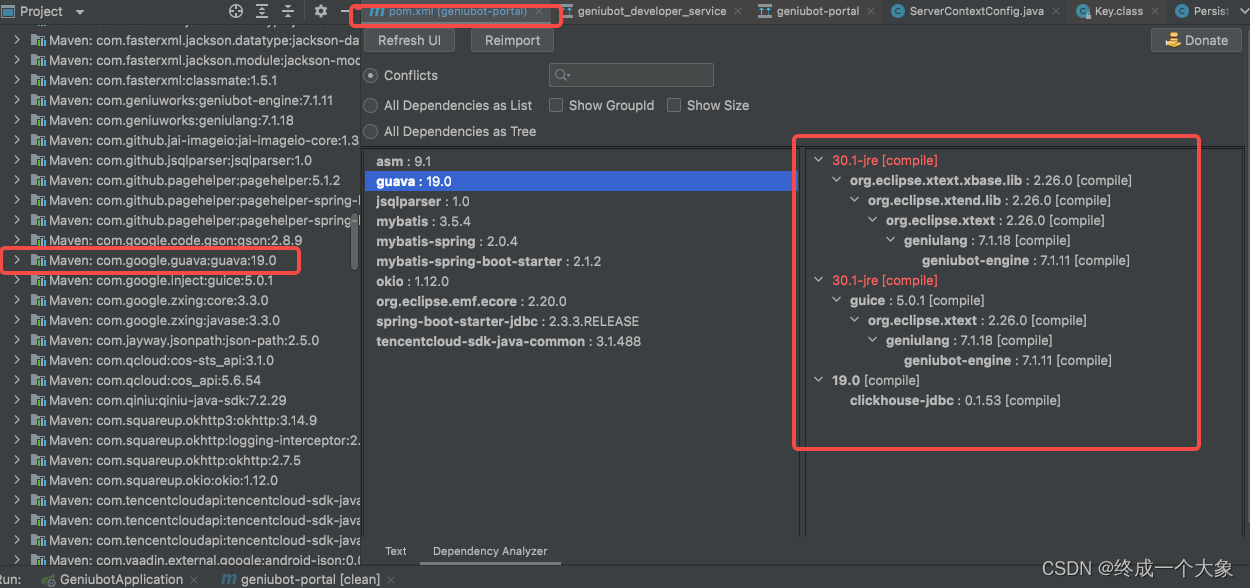Collapse the 19.0 [compile] node
Screen dimensions: 1250x588
pyautogui.click(x=820, y=380)
